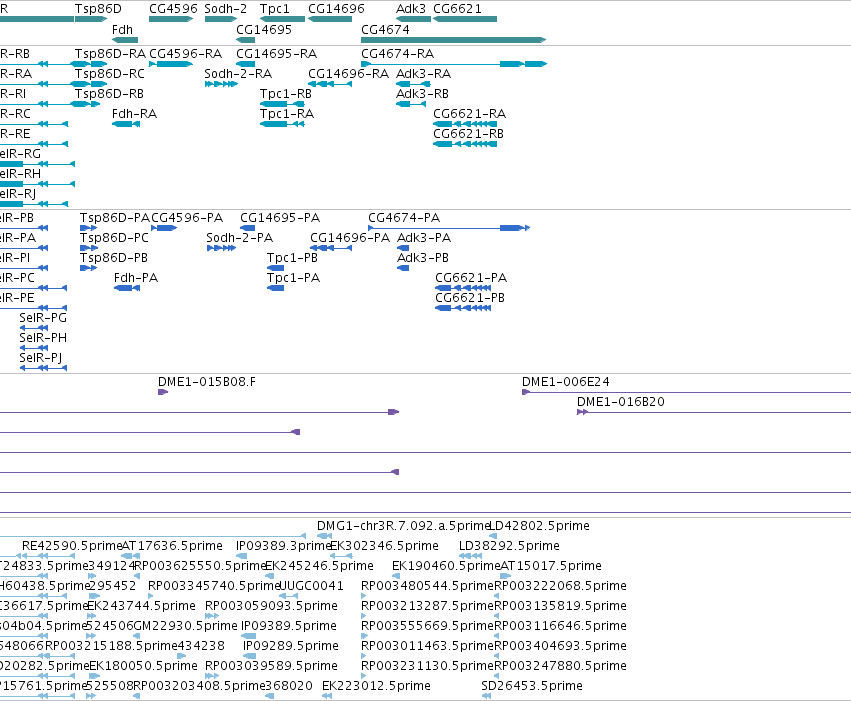Image resolution: width=851 pixels, height=701 pixels.
Task: Click the Tsp86D gene label
Action: tap(98, 9)
